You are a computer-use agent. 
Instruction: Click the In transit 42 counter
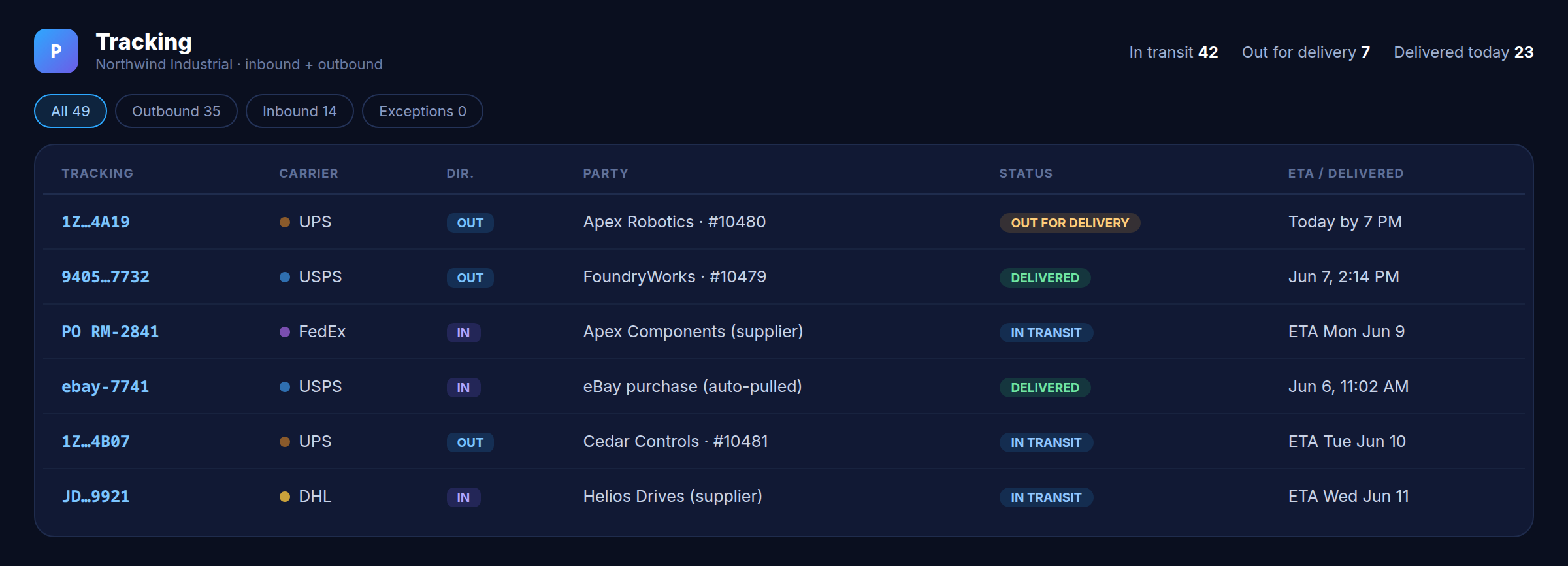(x=1173, y=52)
